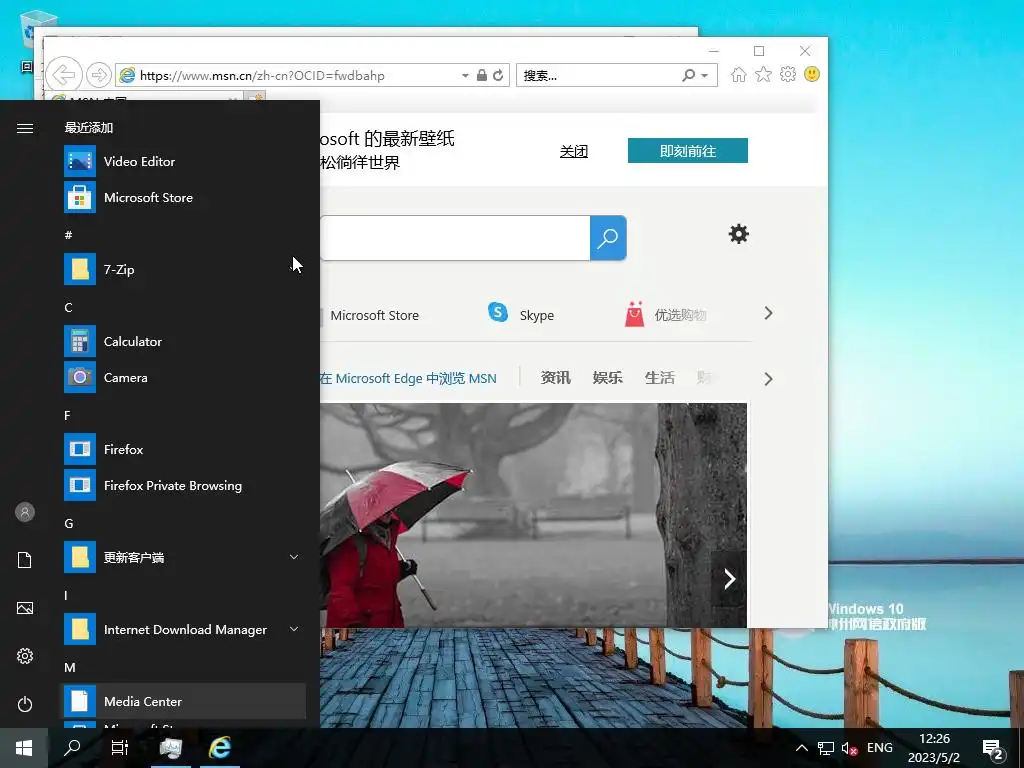The image size is (1024, 768).
Task: Go to Internet Explorer Home page
Action: pyautogui.click(x=739, y=74)
